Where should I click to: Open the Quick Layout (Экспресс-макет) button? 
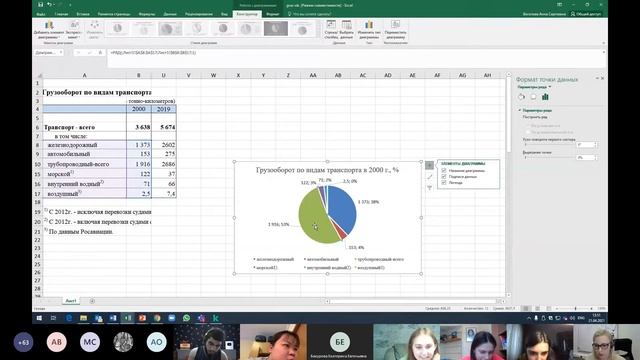tap(74, 30)
